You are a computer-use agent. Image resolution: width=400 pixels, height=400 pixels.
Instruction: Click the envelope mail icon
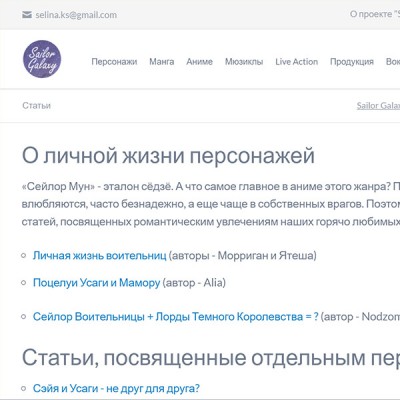click(x=27, y=15)
